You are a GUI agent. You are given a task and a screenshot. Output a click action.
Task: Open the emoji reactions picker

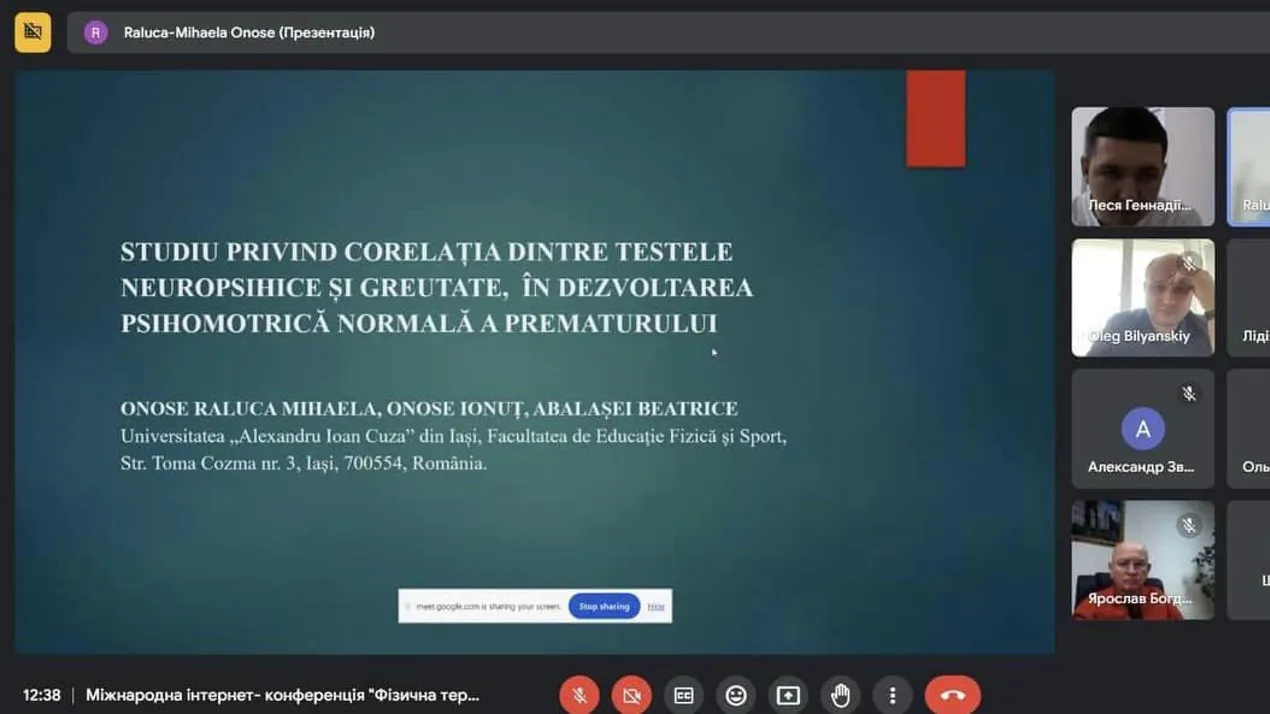(x=736, y=695)
